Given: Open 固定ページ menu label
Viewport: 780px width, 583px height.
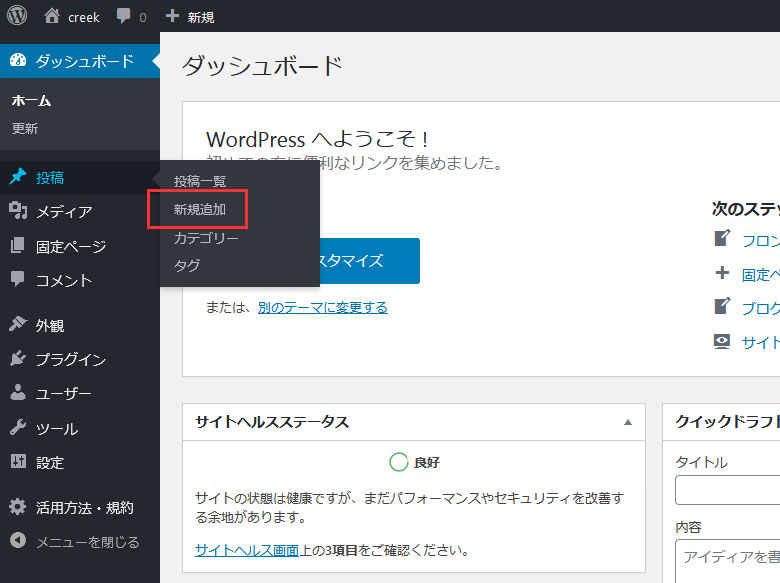Looking at the screenshot, I should tap(71, 246).
